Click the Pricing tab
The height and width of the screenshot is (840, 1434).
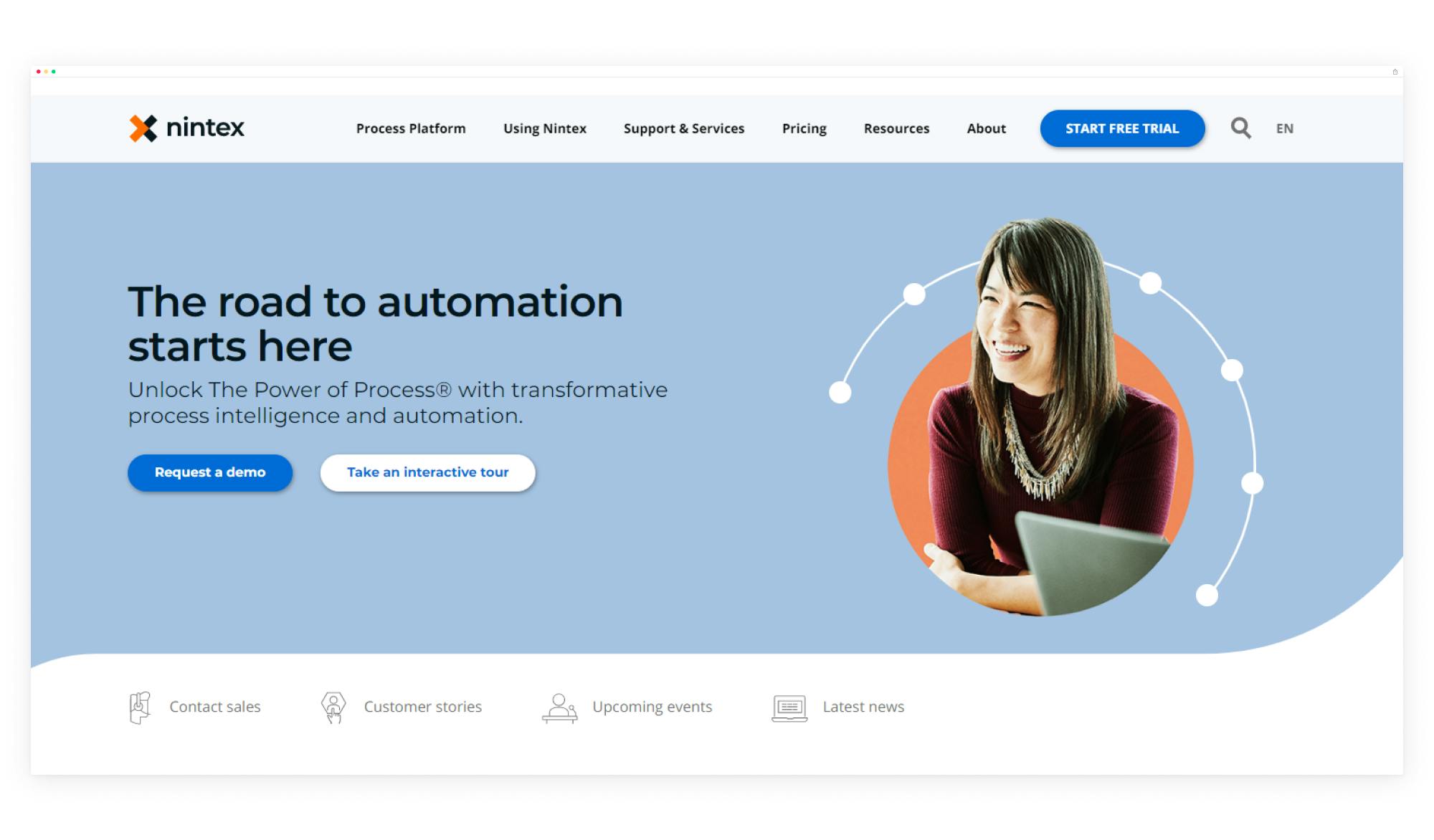804,128
